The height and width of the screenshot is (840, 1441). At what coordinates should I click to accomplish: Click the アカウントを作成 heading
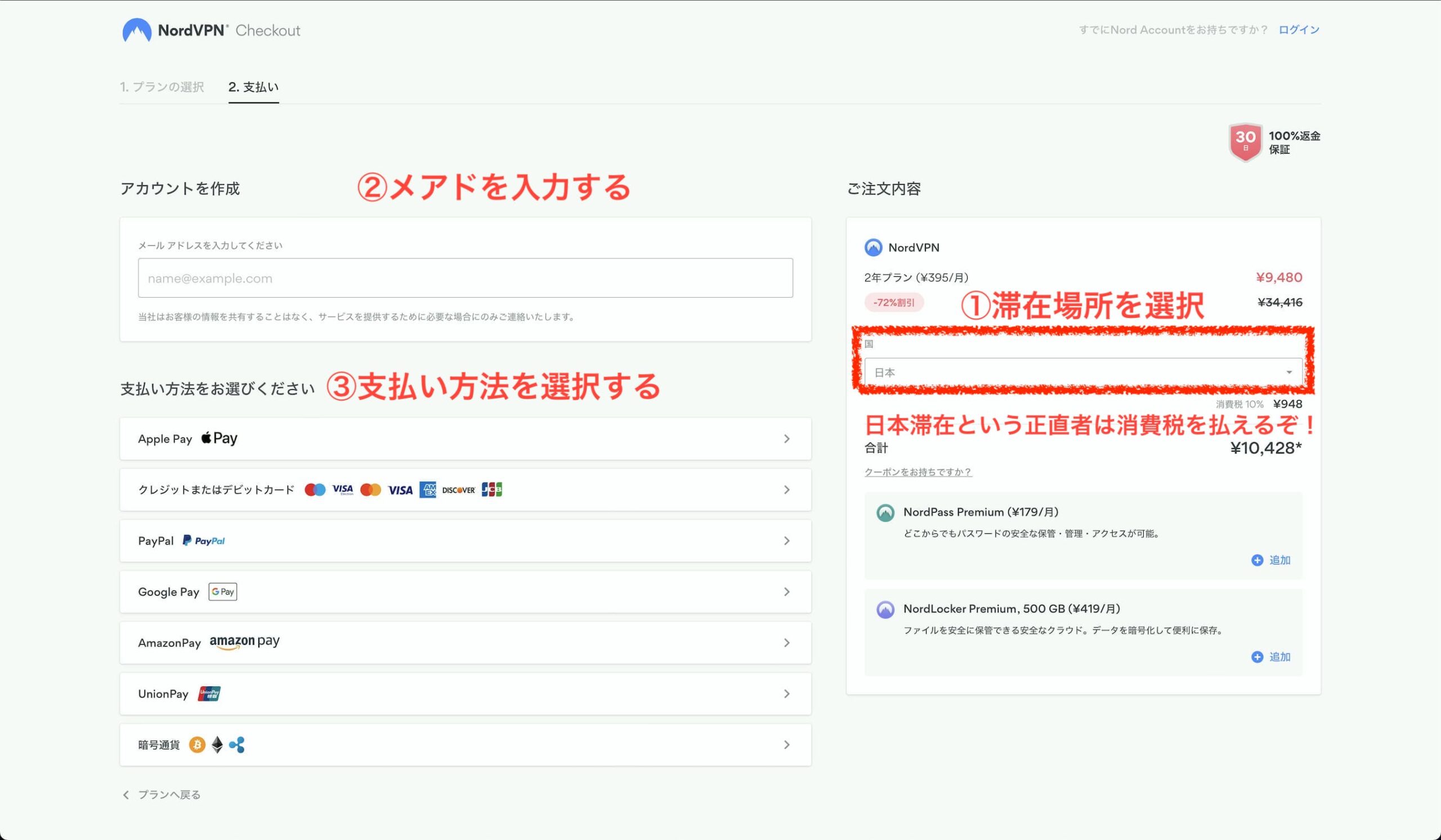coord(180,188)
